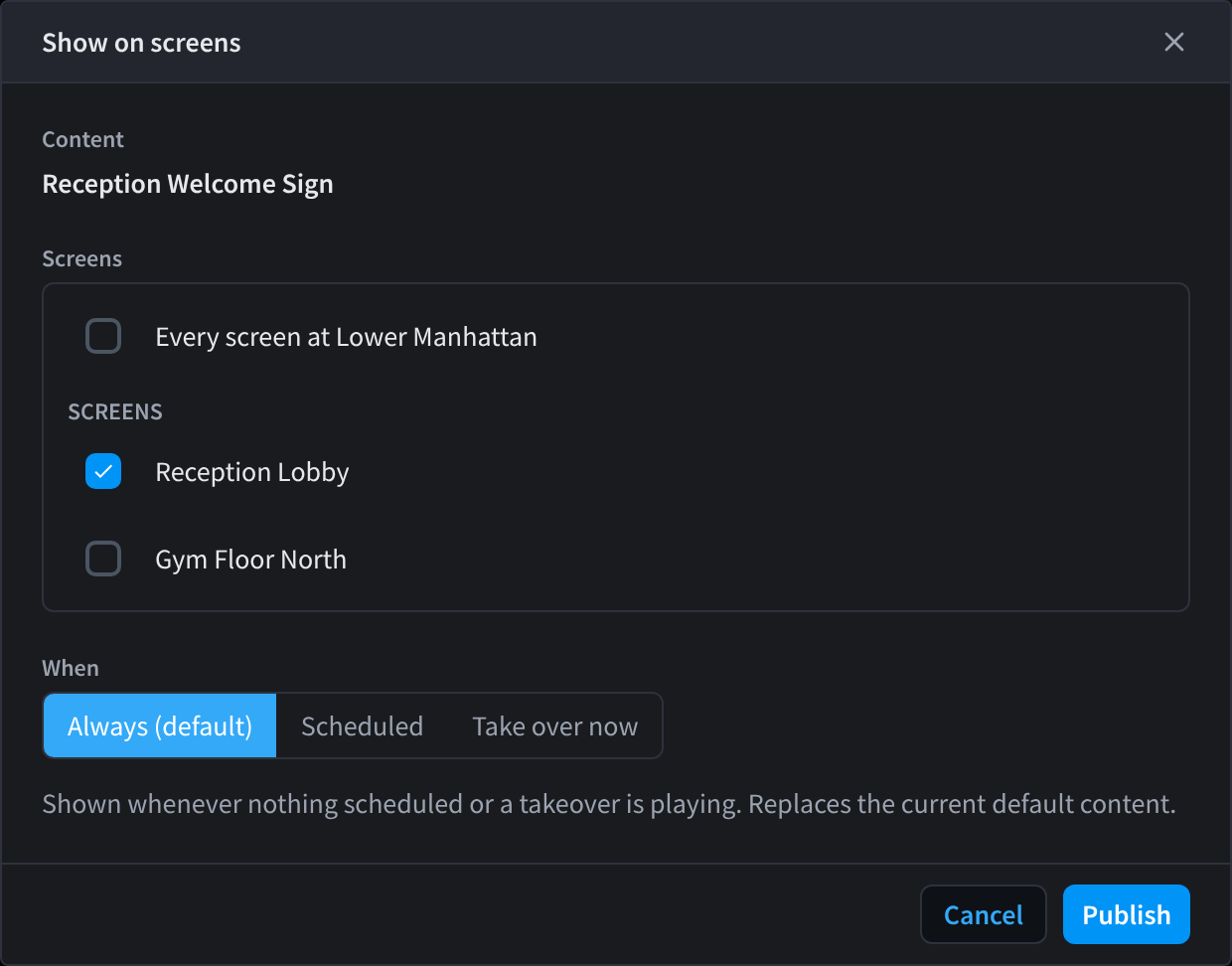The height and width of the screenshot is (966, 1232).
Task: Click the Content section label
Action: (x=82, y=139)
